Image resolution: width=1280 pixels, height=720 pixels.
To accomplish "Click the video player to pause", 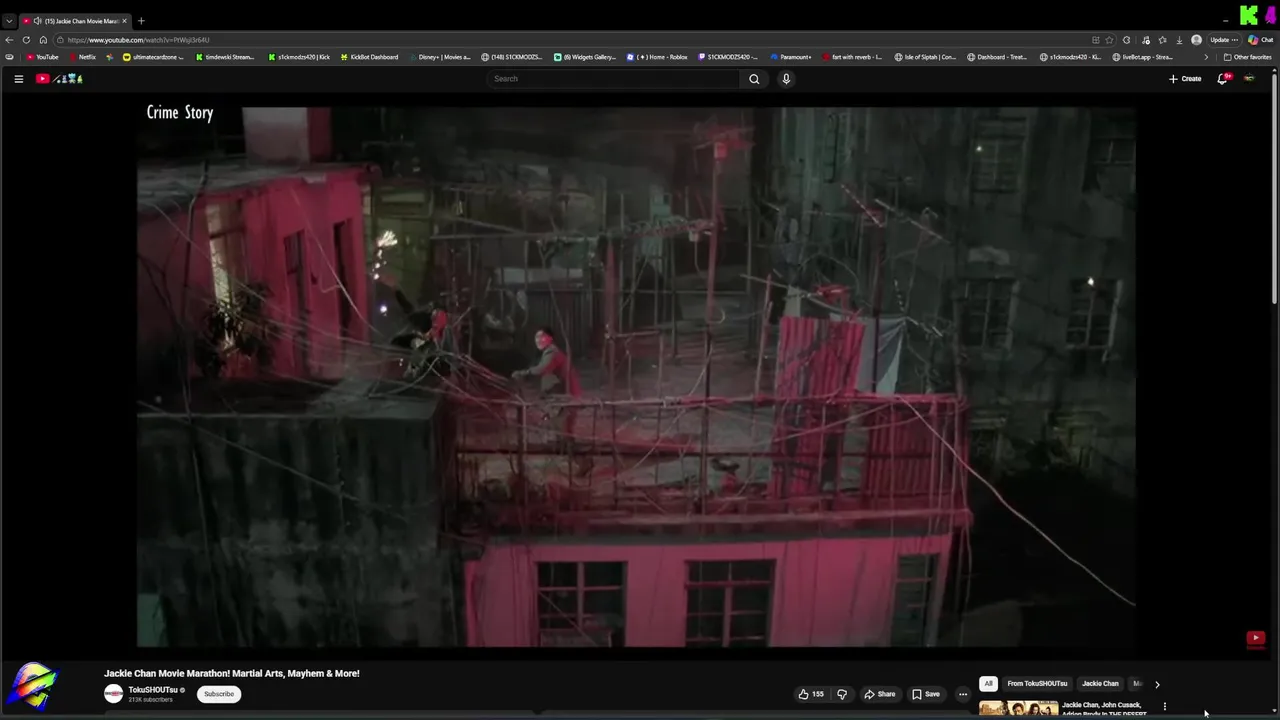I will 636,377.
